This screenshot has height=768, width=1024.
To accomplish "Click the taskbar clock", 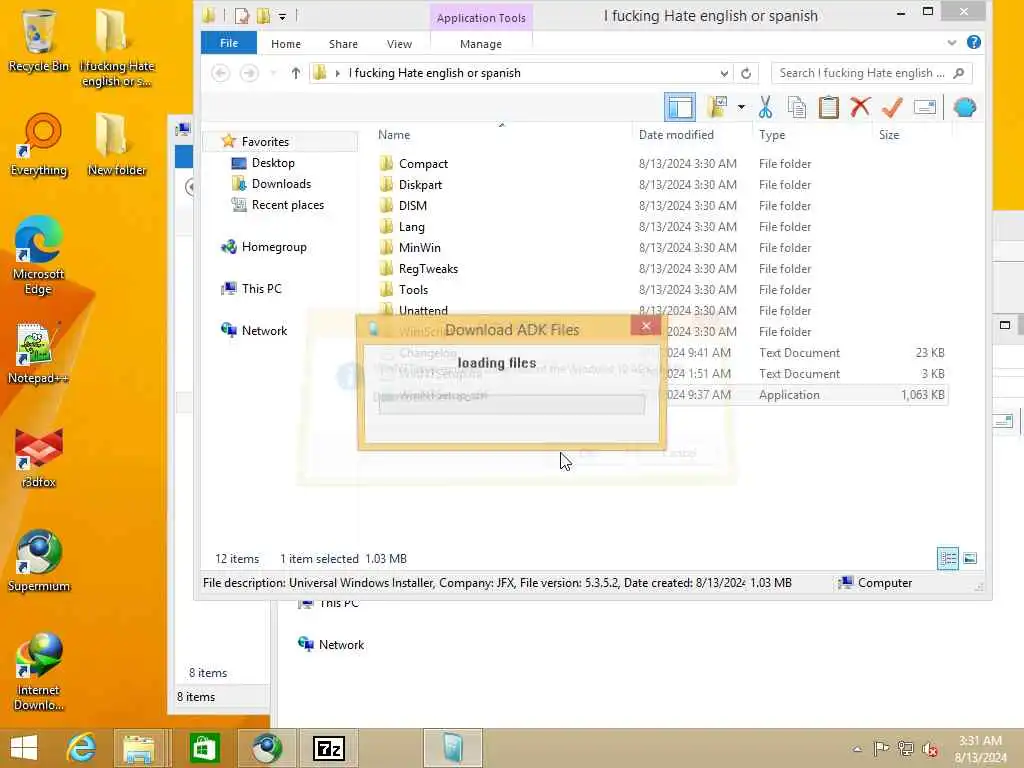I will [x=980, y=749].
